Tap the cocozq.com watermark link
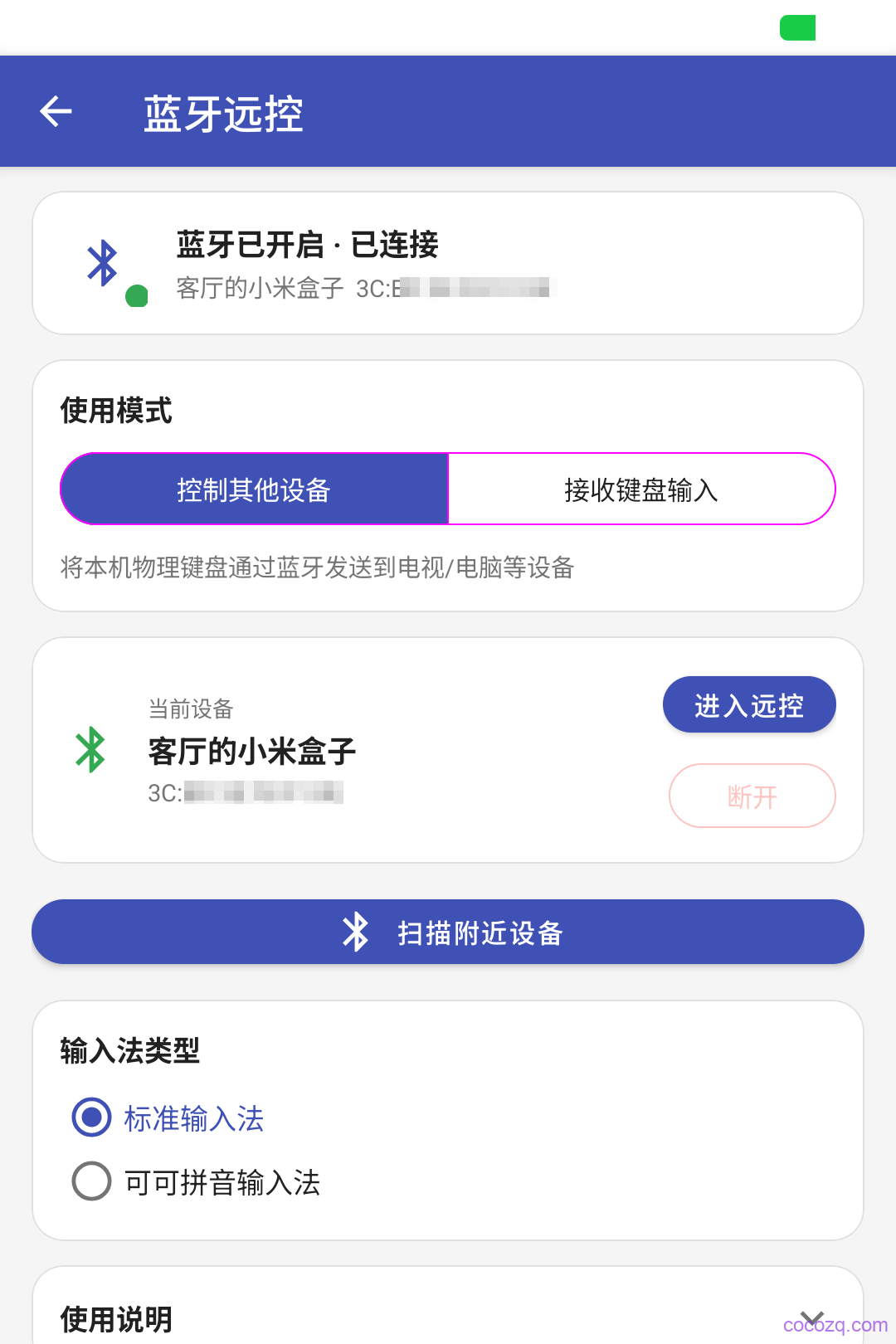Viewport: 896px width, 1344px height. [835, 1325]
